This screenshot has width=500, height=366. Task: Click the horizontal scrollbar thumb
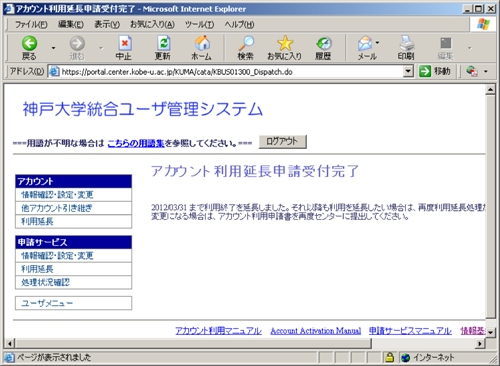193,343
